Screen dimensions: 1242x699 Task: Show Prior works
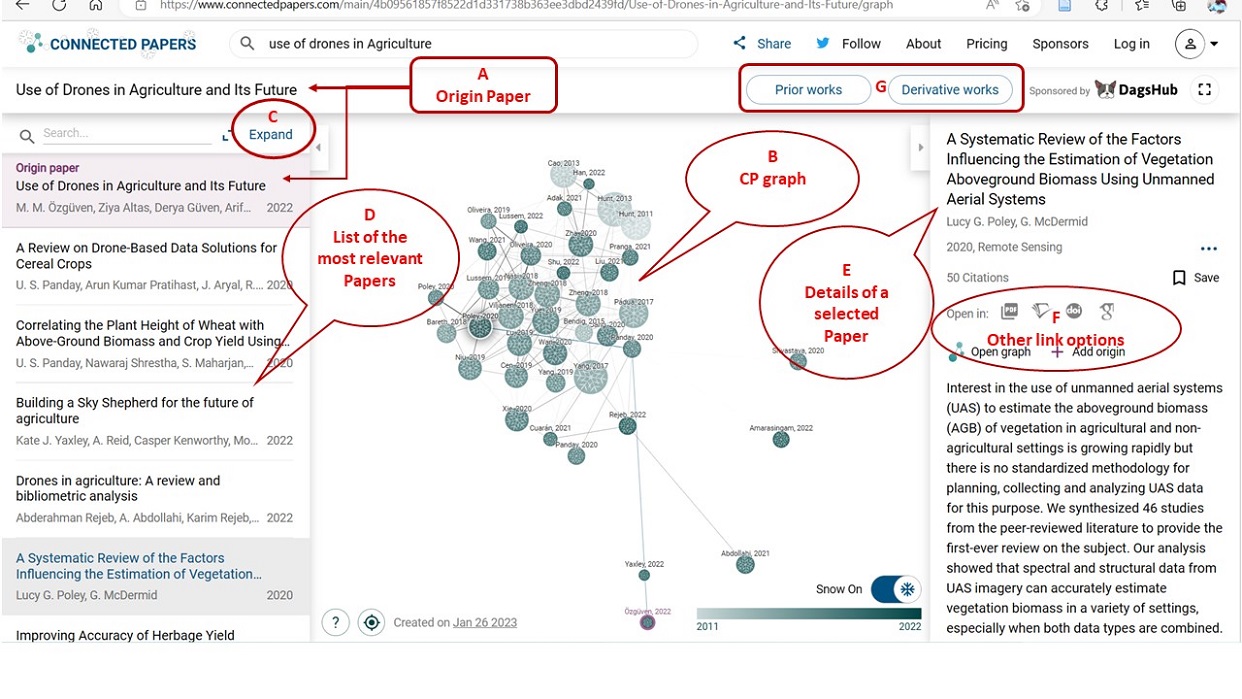pyautogui.click(x=808, y=90)
